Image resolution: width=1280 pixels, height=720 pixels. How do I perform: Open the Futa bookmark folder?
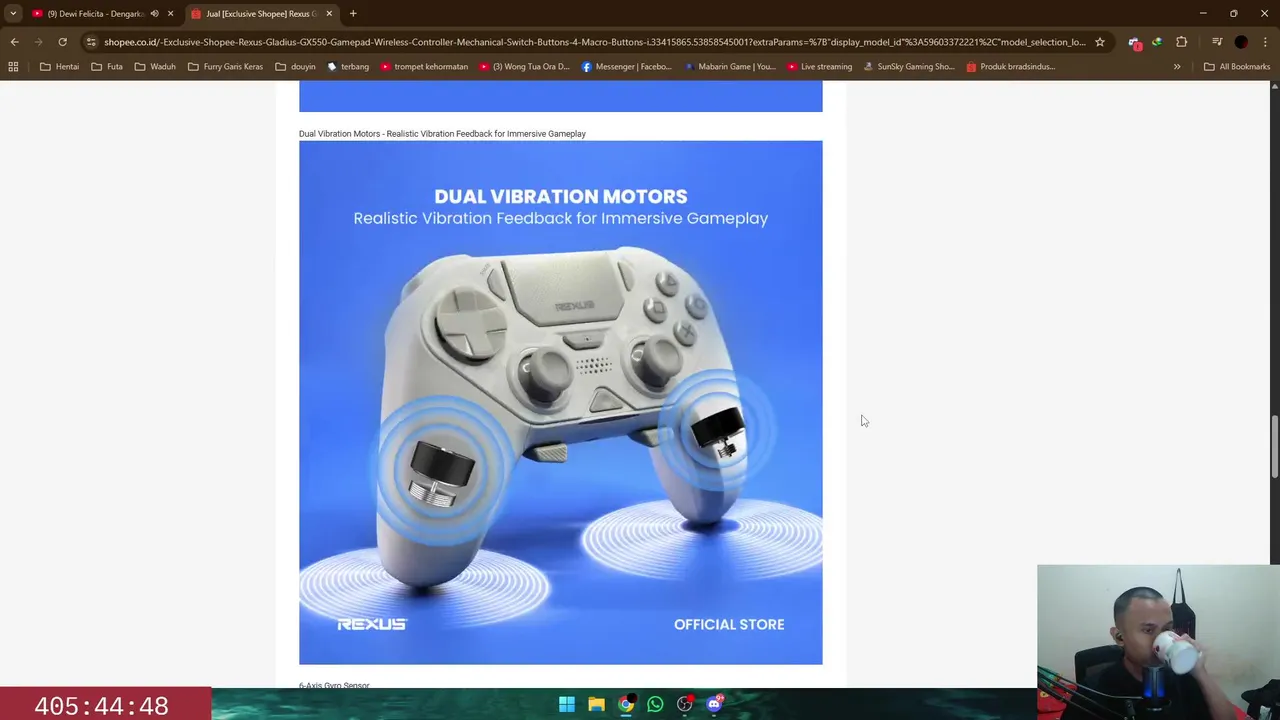107,67
